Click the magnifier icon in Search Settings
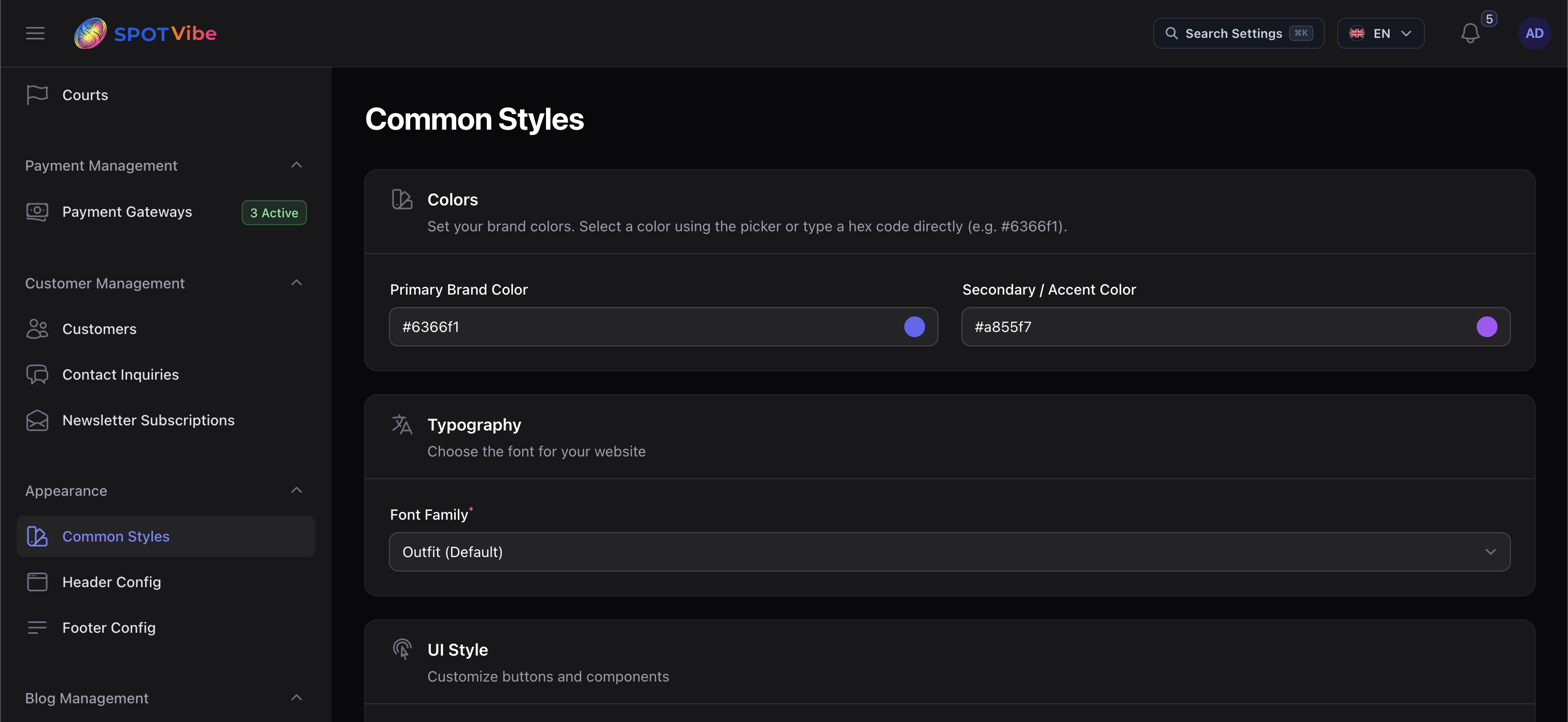The width and height of the screenshot is (1568, 722). tap(1171, 33)
